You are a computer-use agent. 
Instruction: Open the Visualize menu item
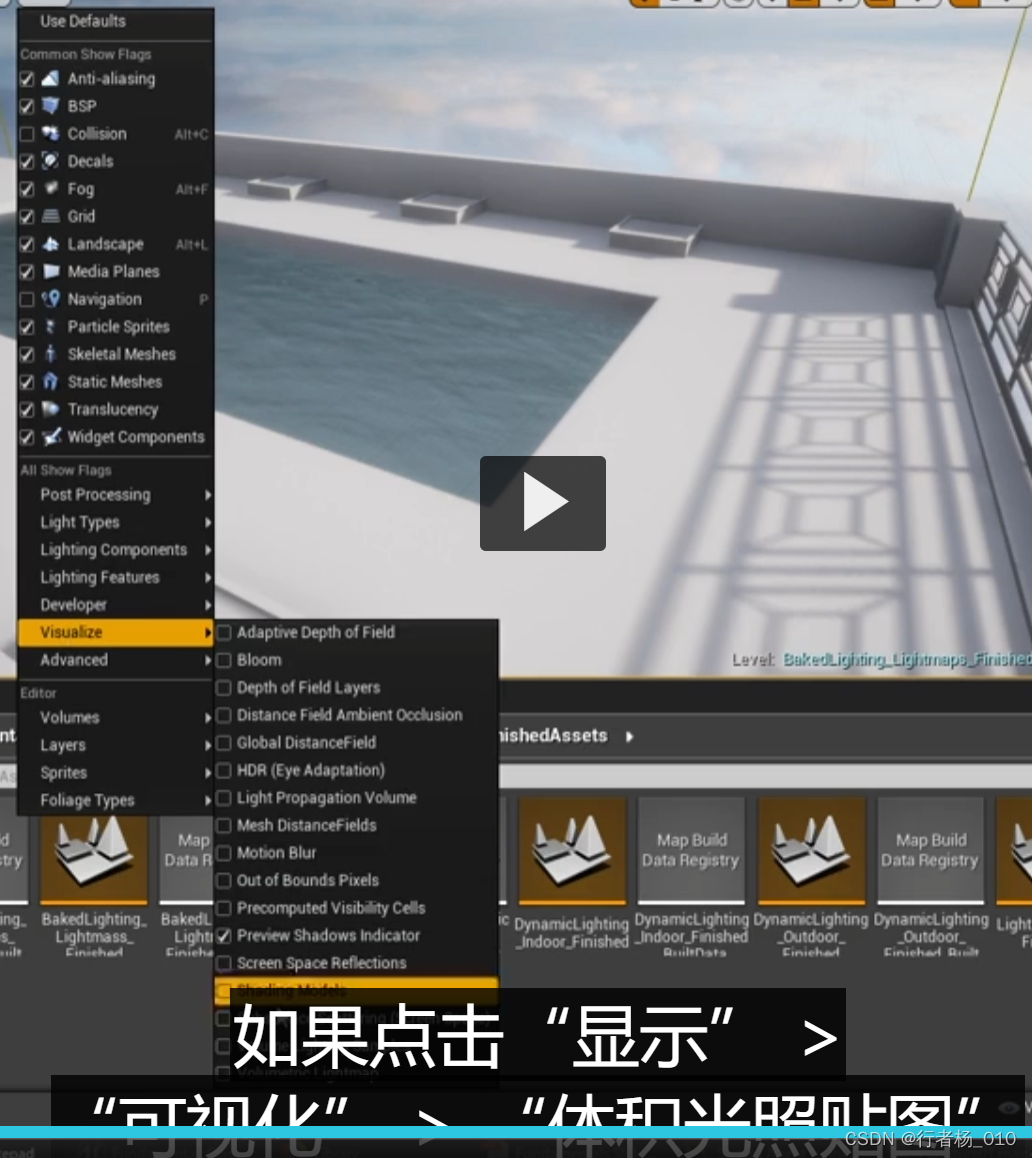click(x=116, y=632)
